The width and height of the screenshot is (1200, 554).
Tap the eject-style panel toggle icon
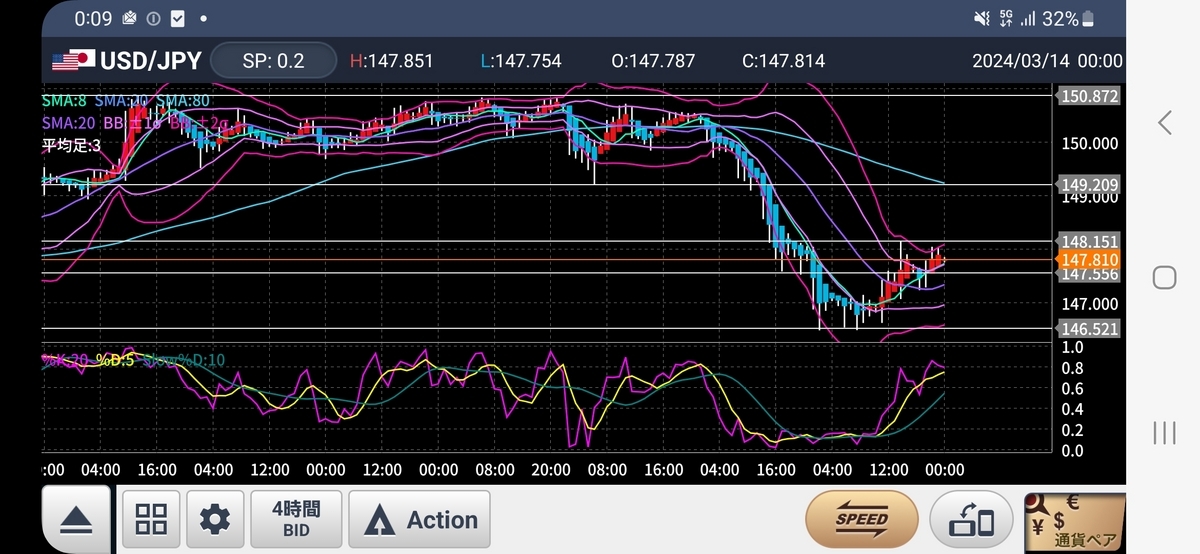click(x=77, y=519)
